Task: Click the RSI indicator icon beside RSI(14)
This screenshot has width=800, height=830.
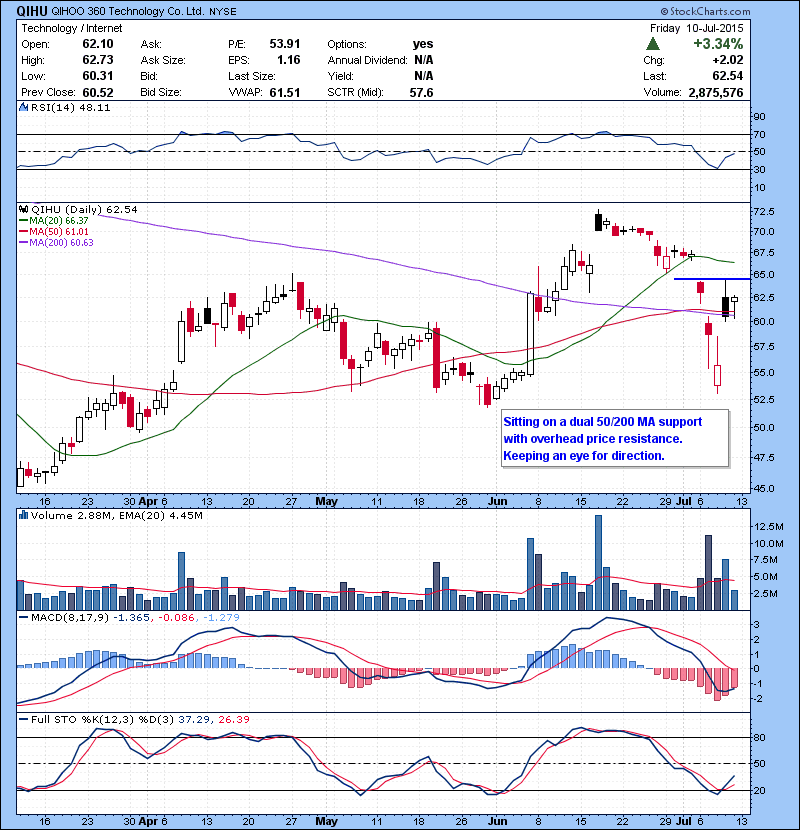Action: 23,107
